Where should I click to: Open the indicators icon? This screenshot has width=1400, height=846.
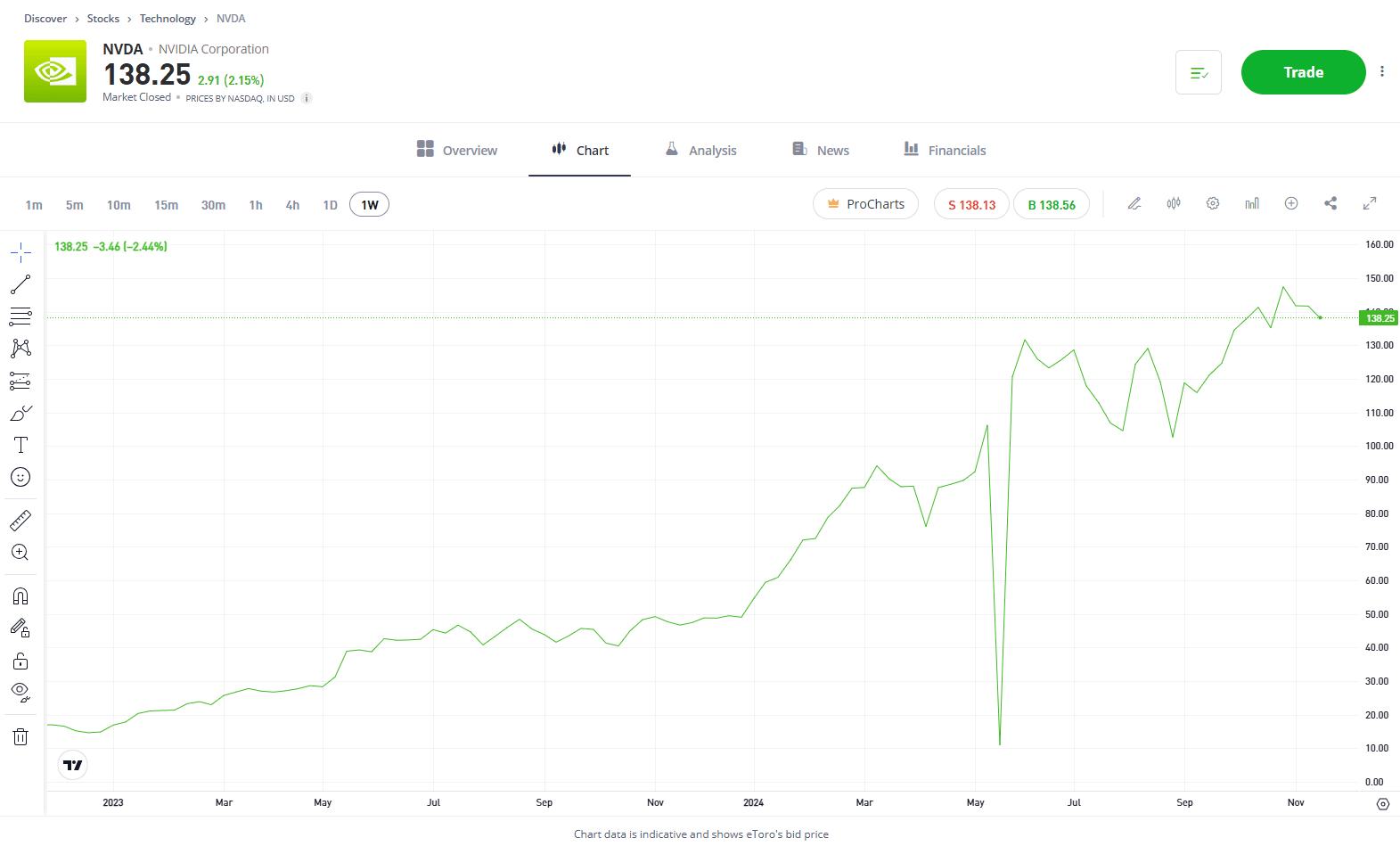pos(1252,203)
